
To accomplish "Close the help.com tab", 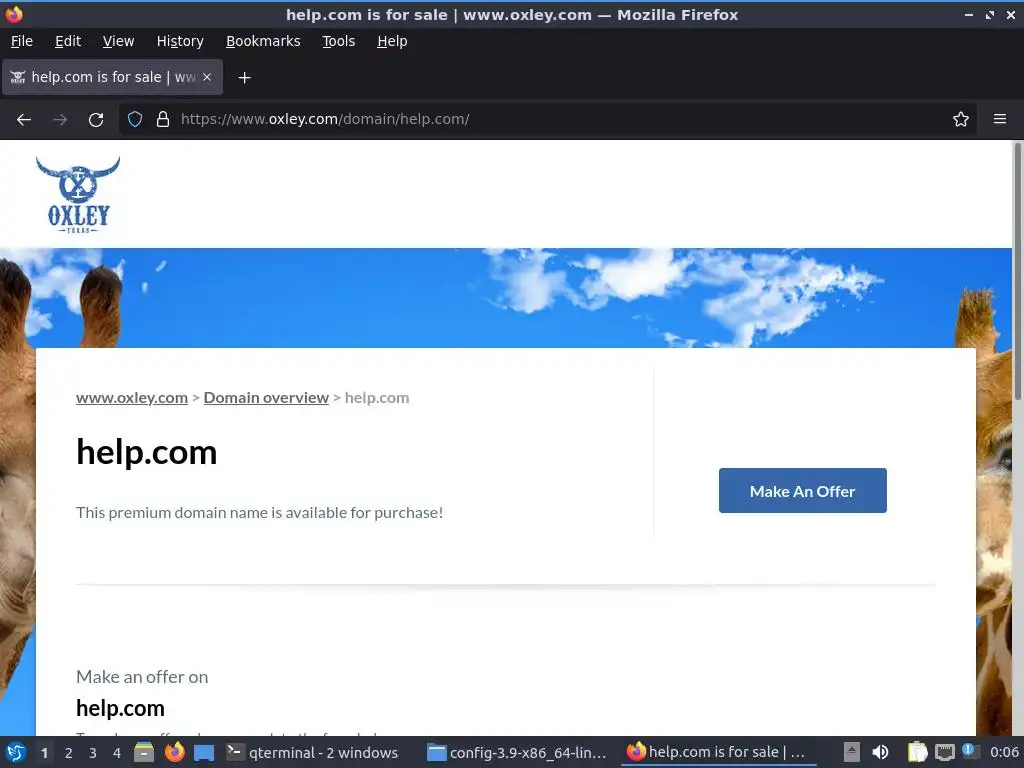I will tap(207, 77).
